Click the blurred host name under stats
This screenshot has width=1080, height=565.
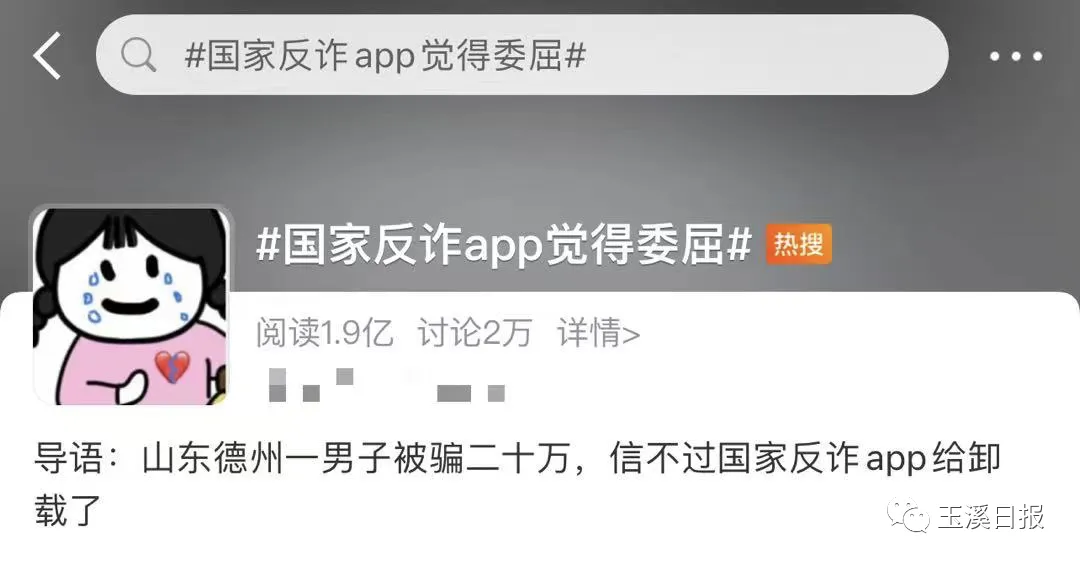click(x=386, y=386)
